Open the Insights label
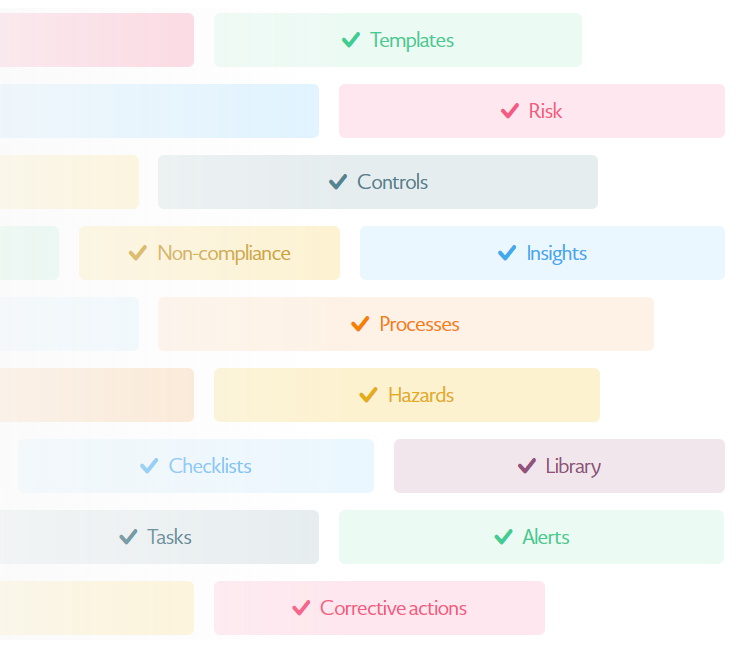The height and width of the screenshot is (646, 740). pyautogui.click(x=556, y=253)
